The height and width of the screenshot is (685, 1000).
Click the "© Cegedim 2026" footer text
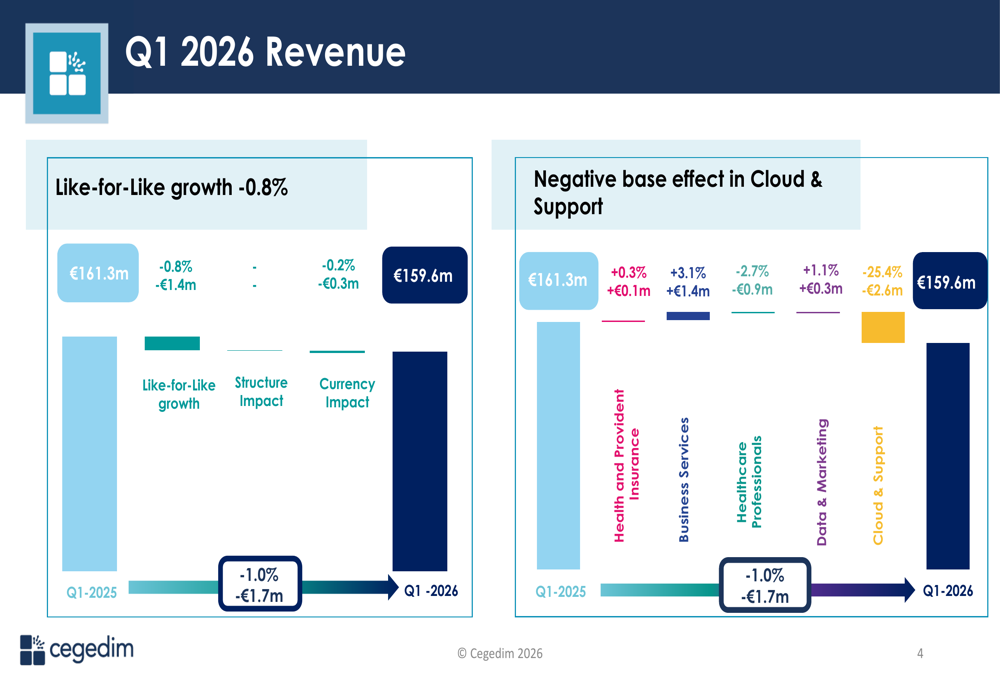[500, 653]
